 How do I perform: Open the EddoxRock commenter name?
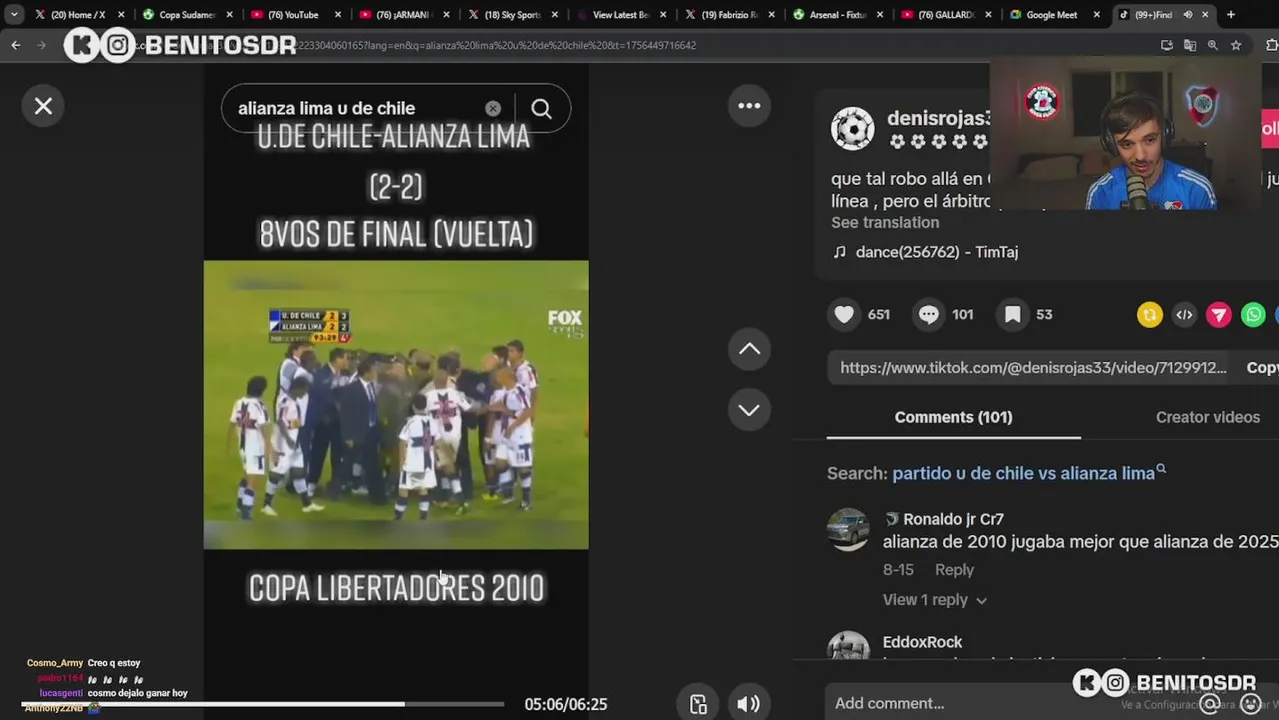coord(922,642)
